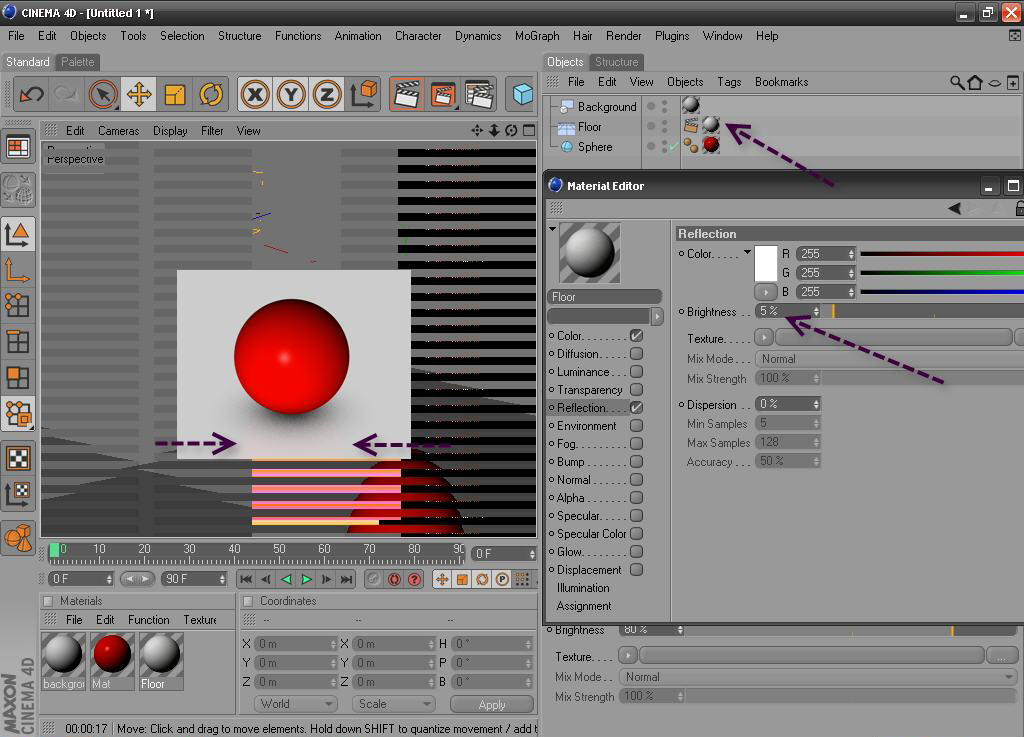
Task: Render the active view
Action: click(407, 95)
